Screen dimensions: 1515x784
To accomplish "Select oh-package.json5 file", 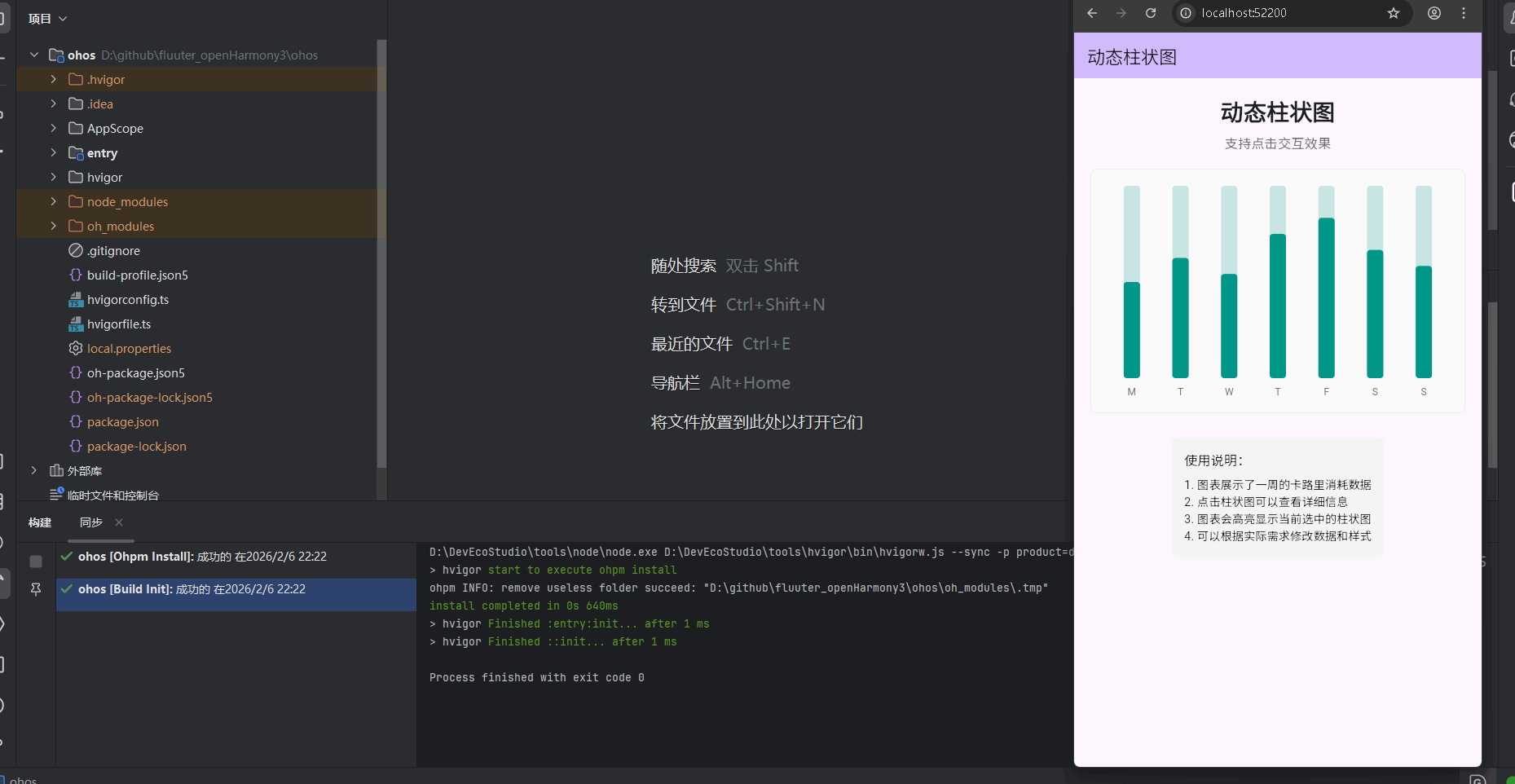I will pos(136,373).
